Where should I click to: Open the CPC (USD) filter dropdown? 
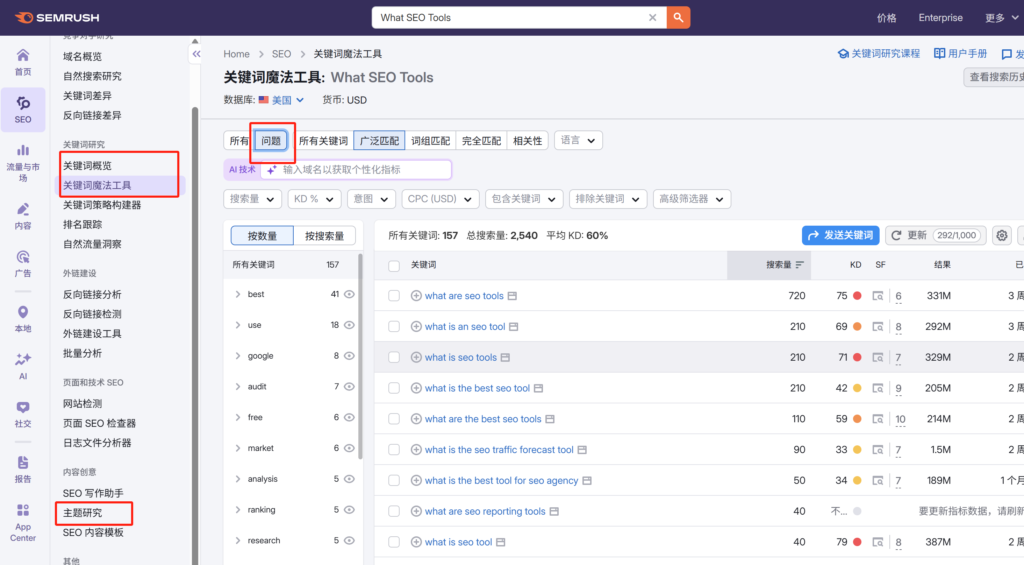coord(440,199)
